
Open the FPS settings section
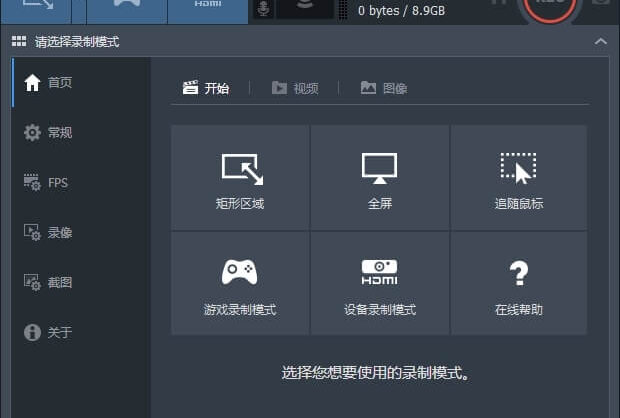pos(81,183)
